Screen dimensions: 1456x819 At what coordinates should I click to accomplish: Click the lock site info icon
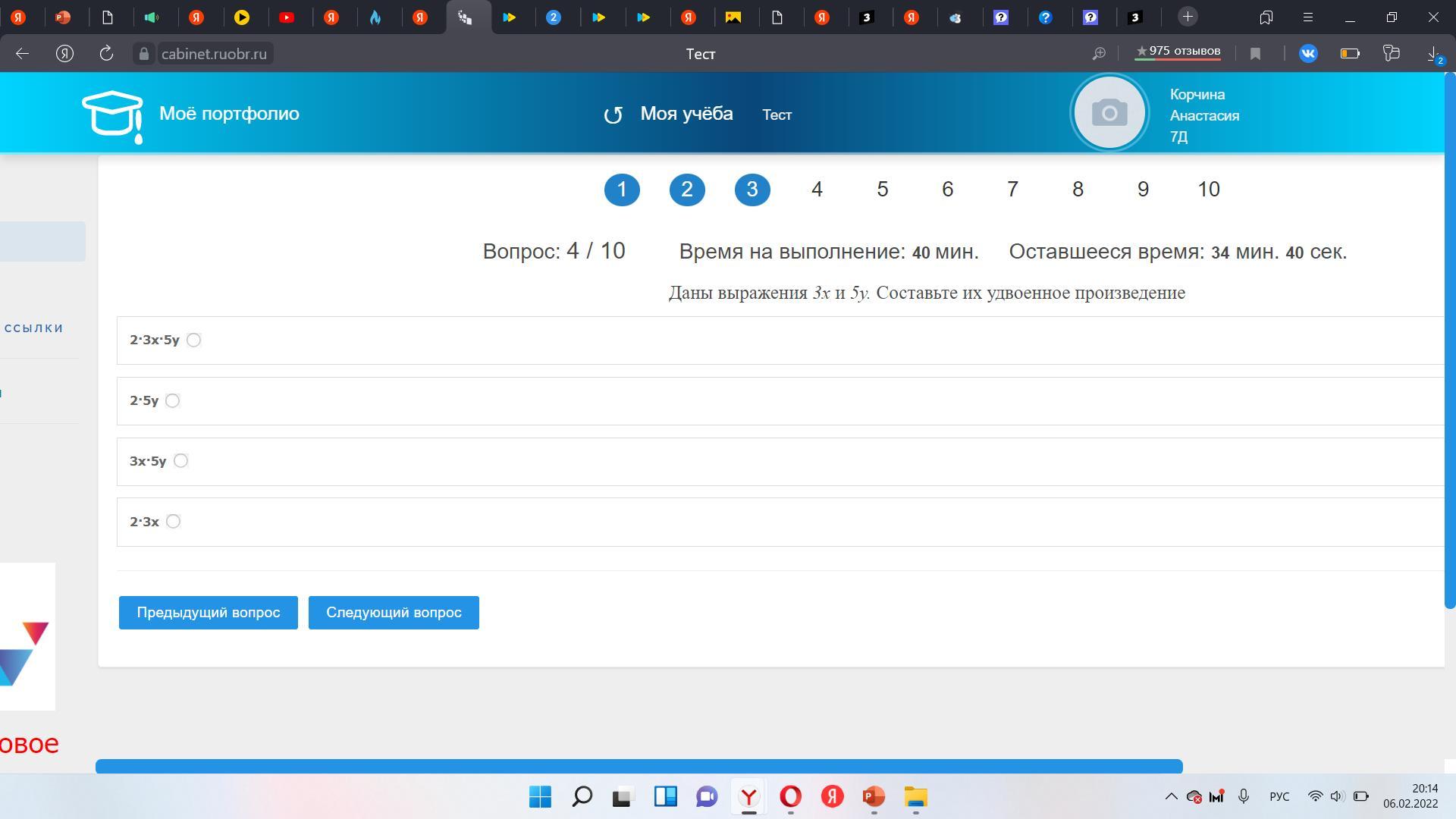pyautogui.click(x=144, y=54)
